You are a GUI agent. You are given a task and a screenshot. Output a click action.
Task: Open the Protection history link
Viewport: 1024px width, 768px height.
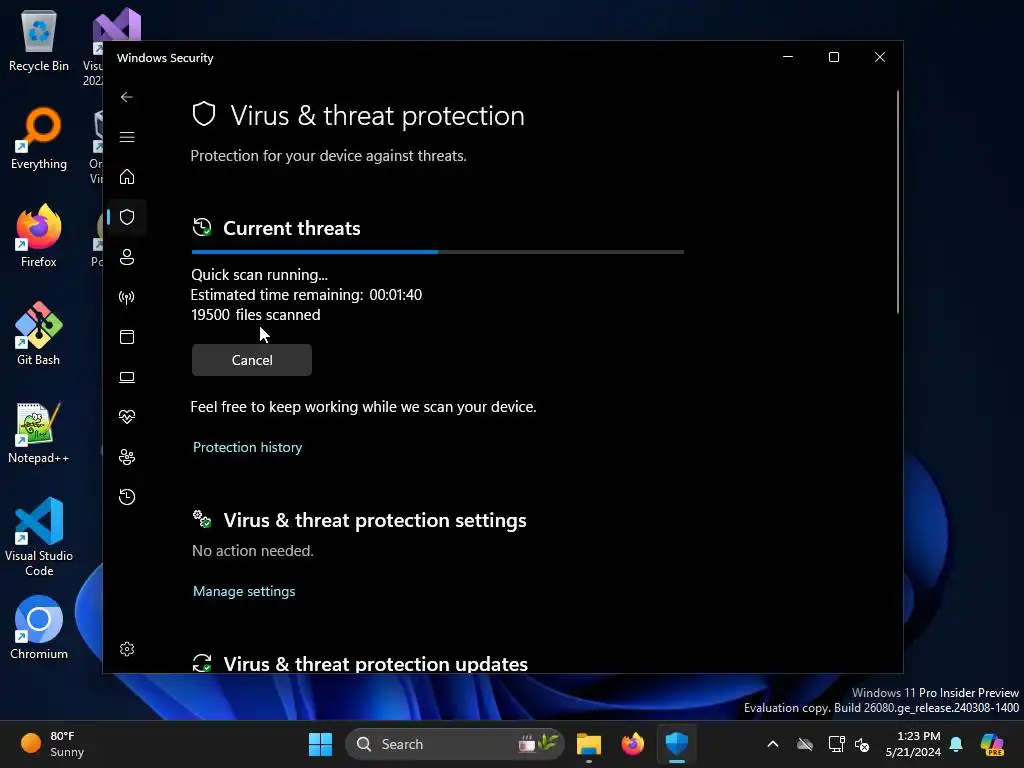coord(248,447)
